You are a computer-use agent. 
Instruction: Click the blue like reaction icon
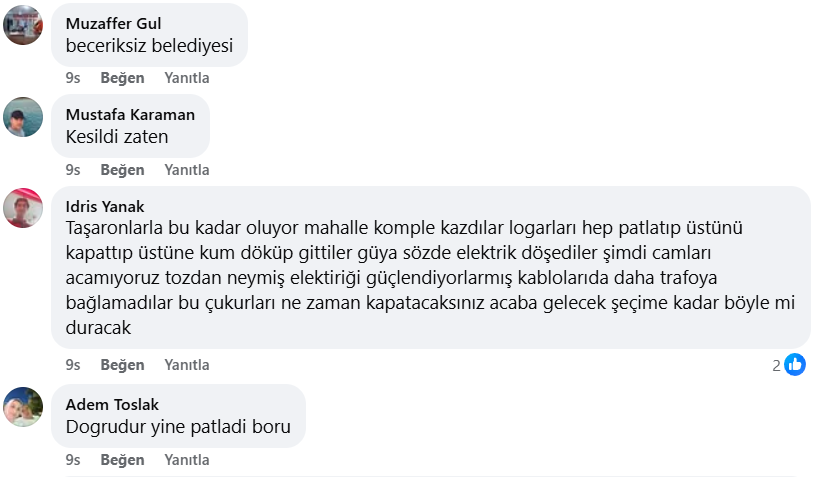(795, 365)
